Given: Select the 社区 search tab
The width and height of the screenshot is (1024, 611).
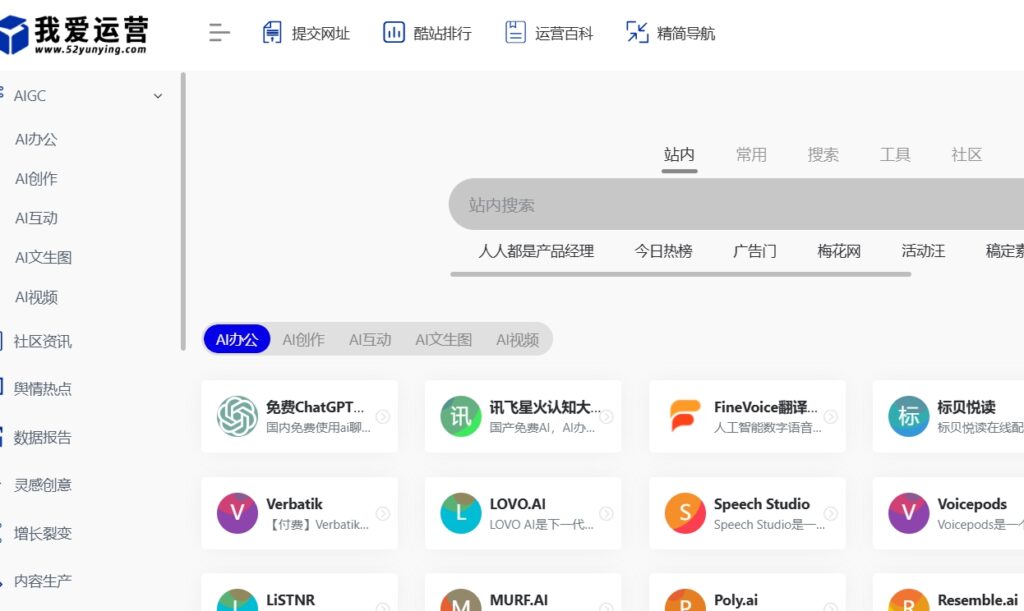Looking at the screenshot, I should pyautogui.click(x=967, y=155).
